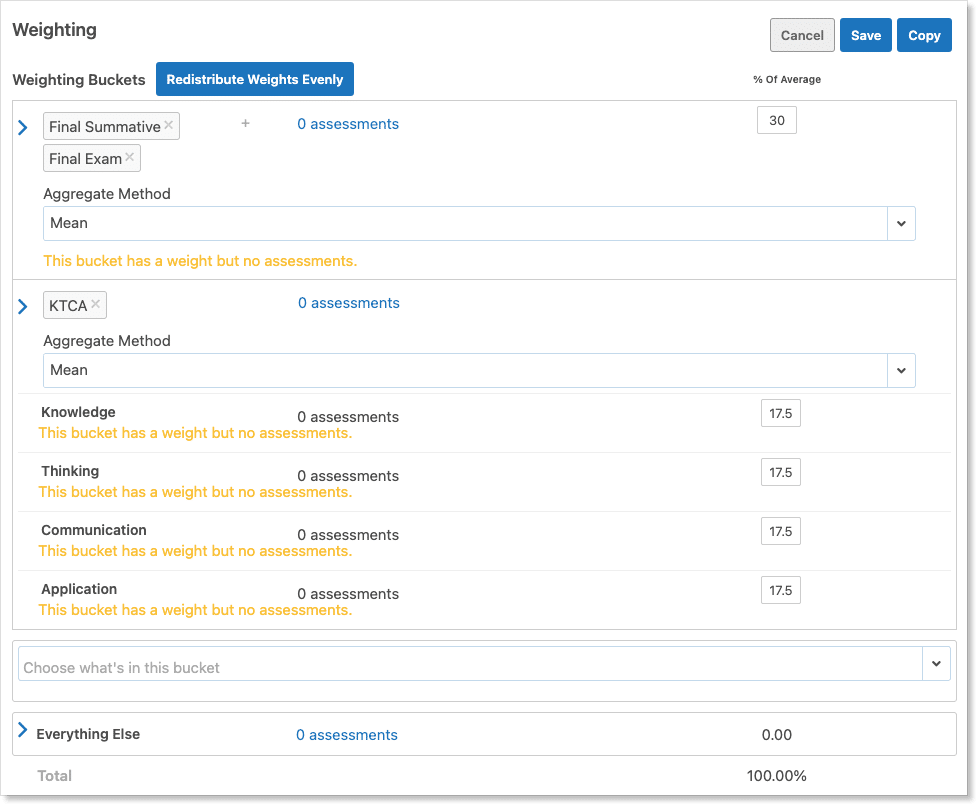
Task: Click Redistribute Weights Evenly
Action: coord(254,79)
